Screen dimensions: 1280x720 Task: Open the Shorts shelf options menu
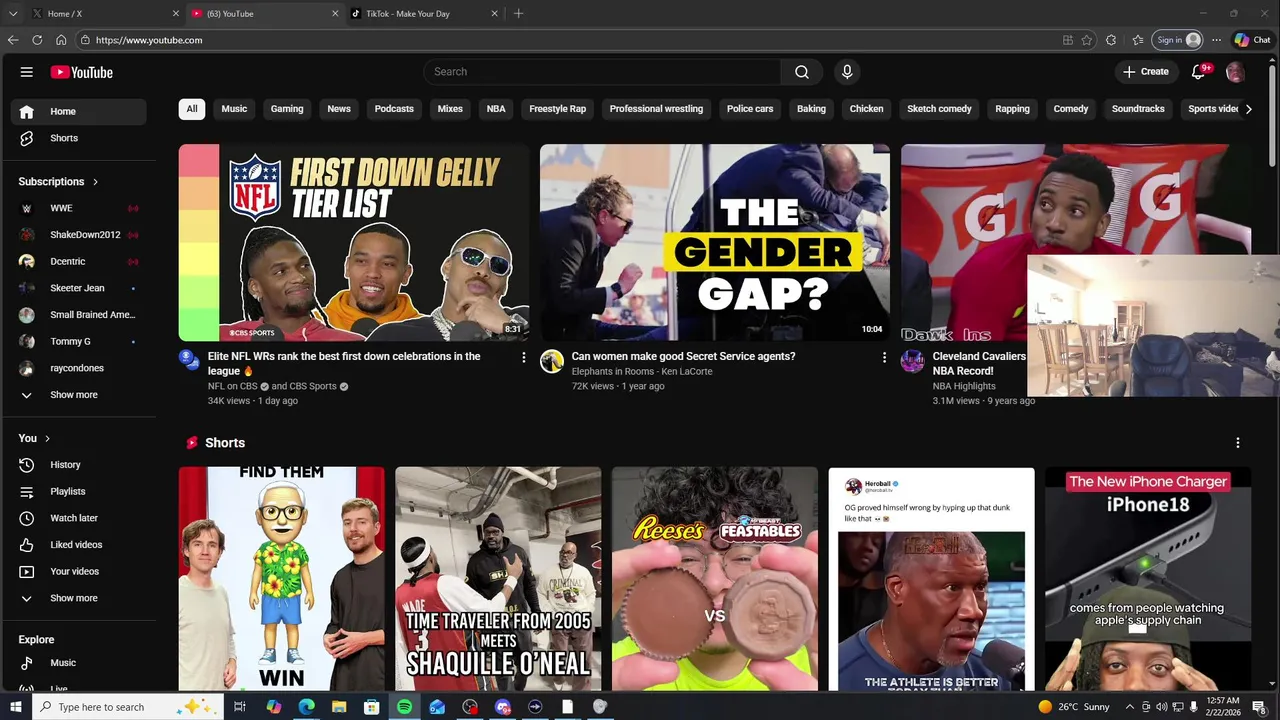click(1238, 443)
